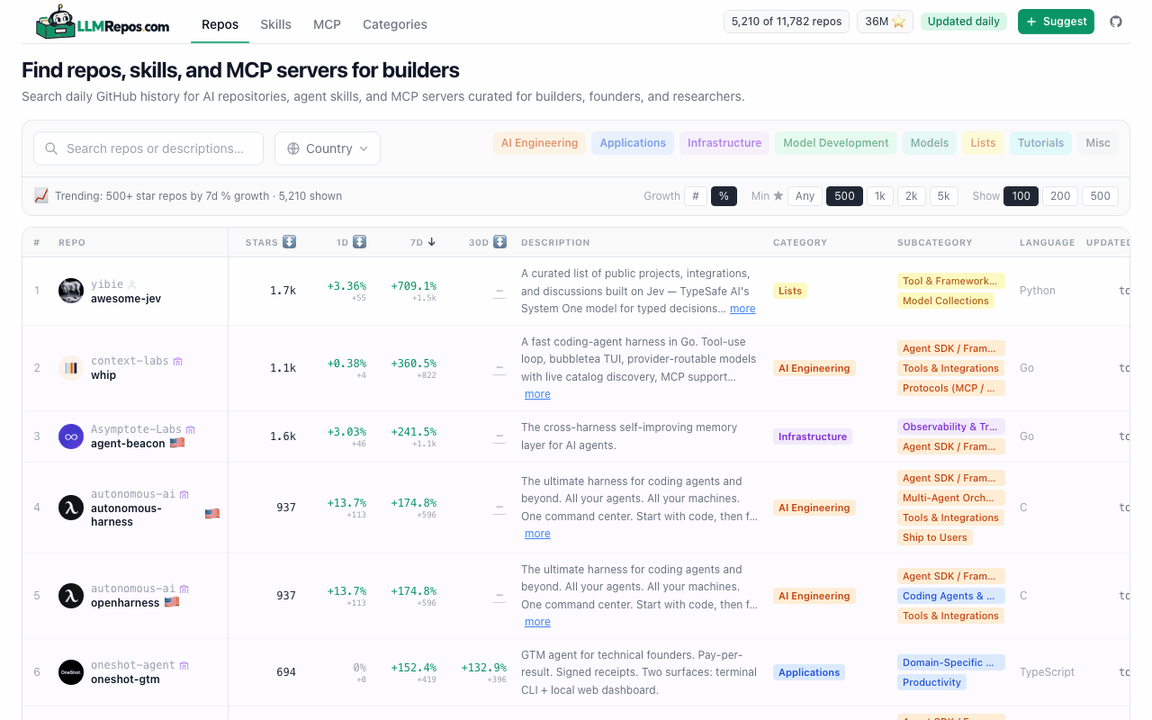Click the oneshot-gtm avatar icon
Image resolution: width=1152 pixels, height=720 pixels.
click(x=71, y=672)
